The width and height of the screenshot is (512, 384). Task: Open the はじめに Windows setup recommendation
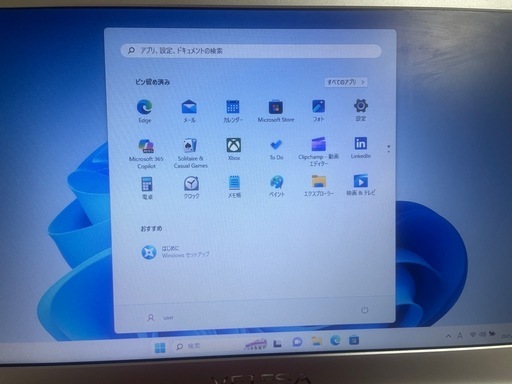click(x=176, y=252)
